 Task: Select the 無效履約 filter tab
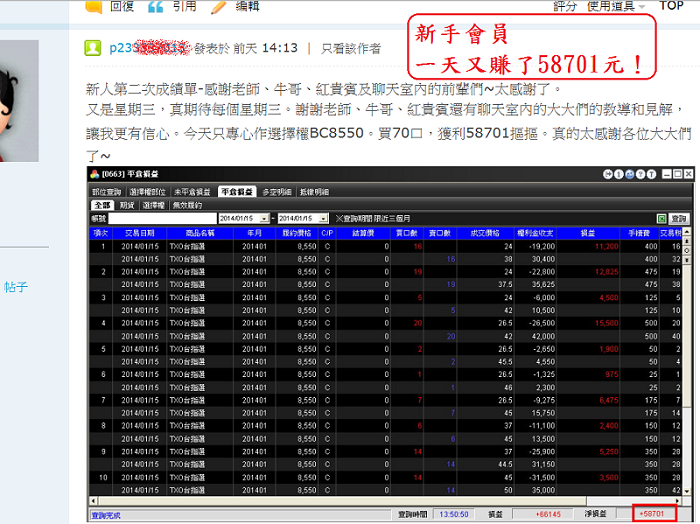(x=188, y=205)
